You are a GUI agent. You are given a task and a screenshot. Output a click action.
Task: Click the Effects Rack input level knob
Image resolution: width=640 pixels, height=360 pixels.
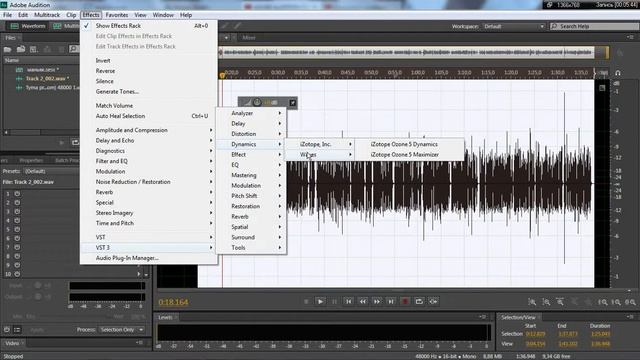click(x=38, y=285)
